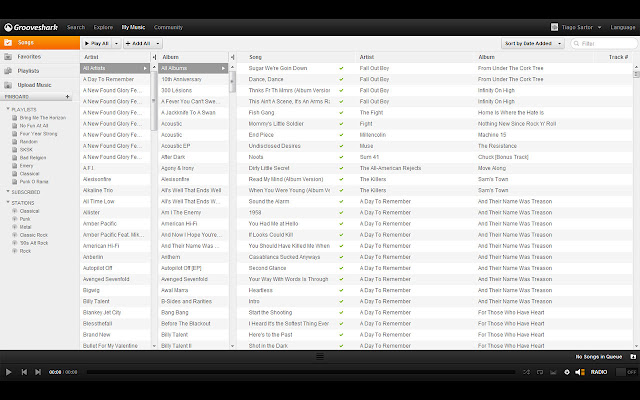Open the Language menu

[623, 27]
